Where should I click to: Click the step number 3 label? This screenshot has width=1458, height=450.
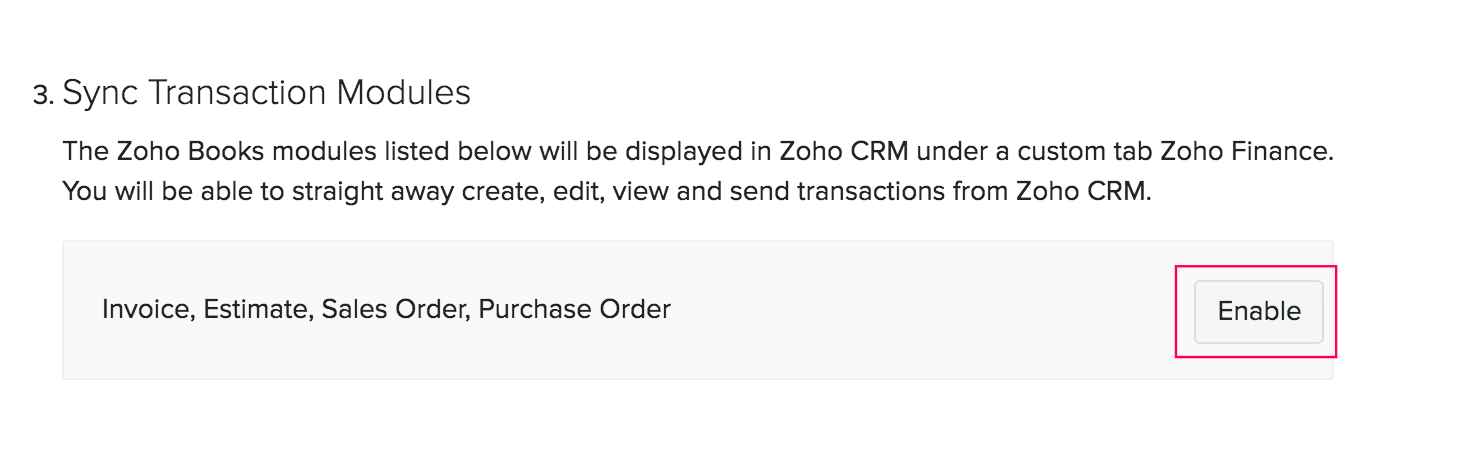[x=42, y=95]
